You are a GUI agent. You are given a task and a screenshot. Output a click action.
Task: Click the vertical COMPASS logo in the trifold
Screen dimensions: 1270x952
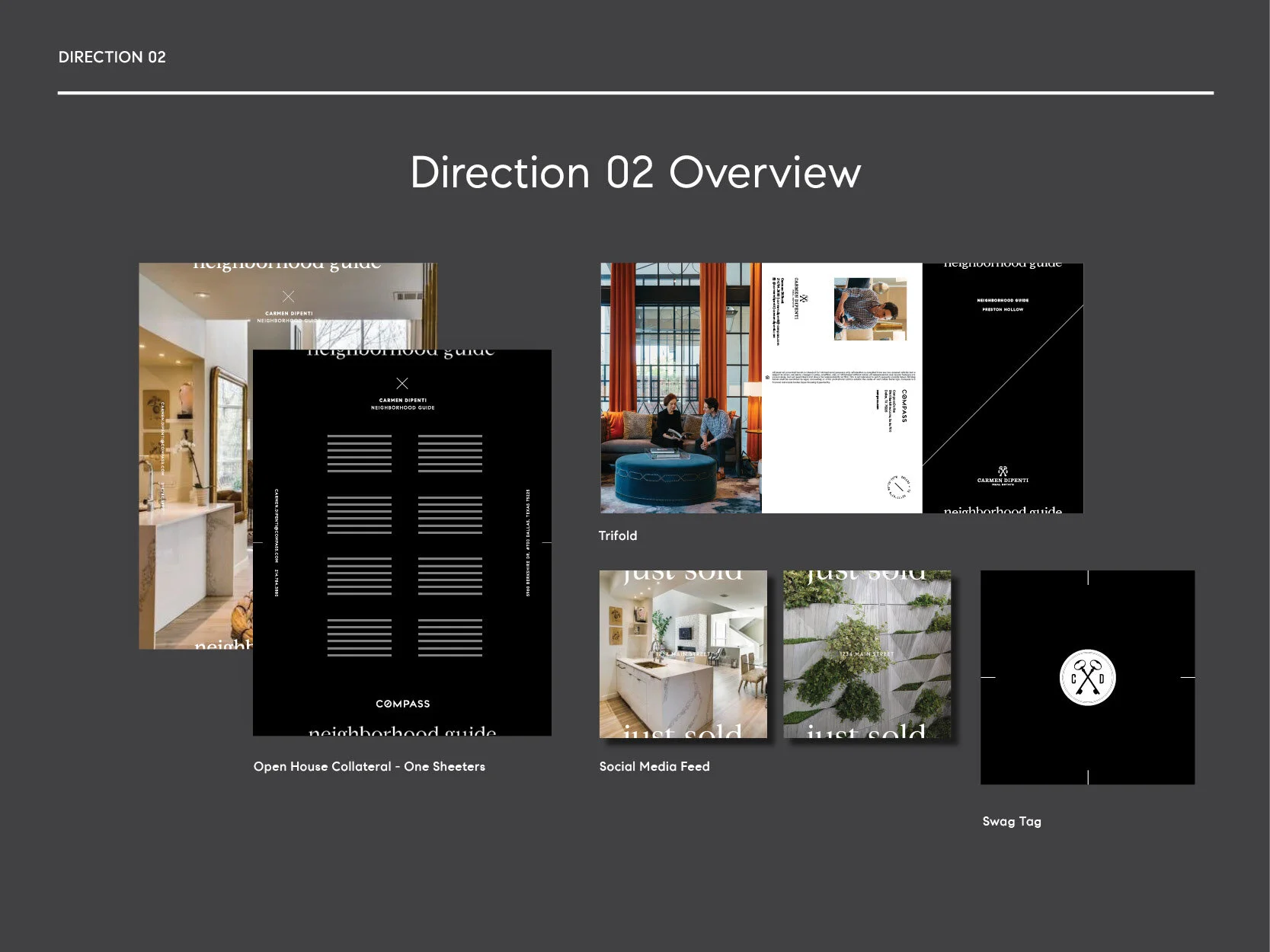[904, 406]
